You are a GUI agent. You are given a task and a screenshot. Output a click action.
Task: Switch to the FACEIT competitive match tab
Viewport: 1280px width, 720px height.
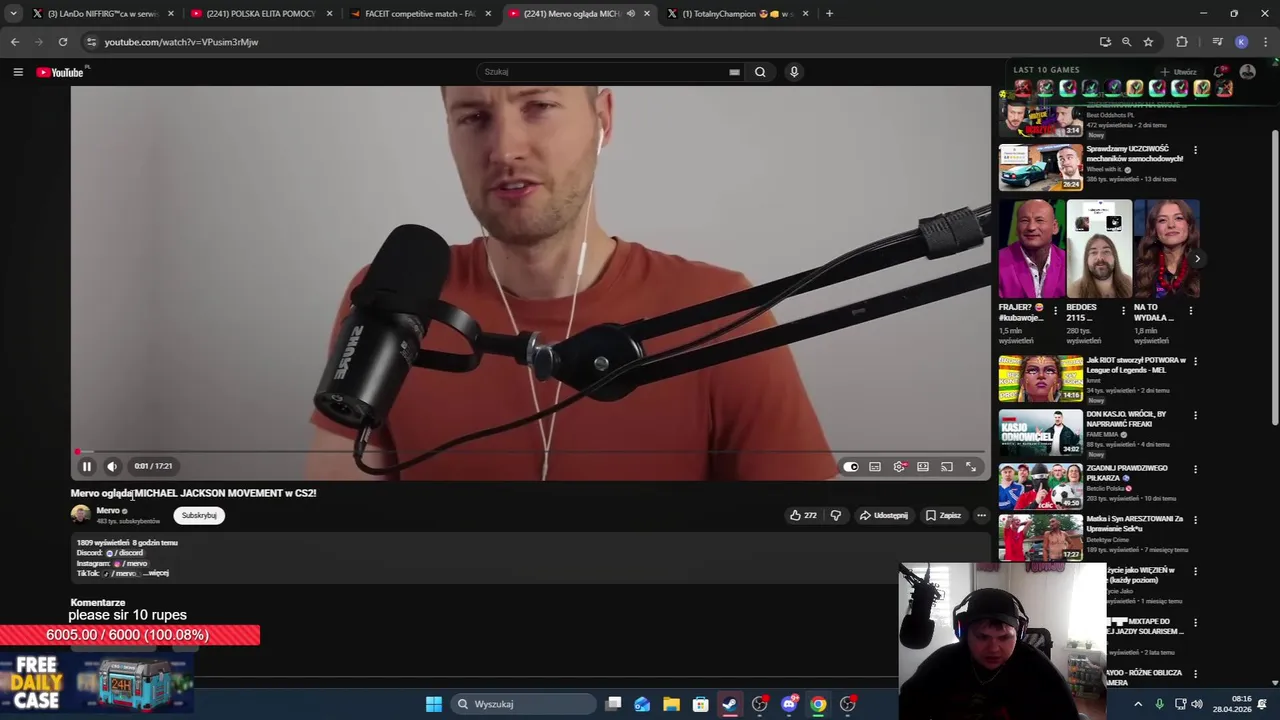click(x=420, y=14)
